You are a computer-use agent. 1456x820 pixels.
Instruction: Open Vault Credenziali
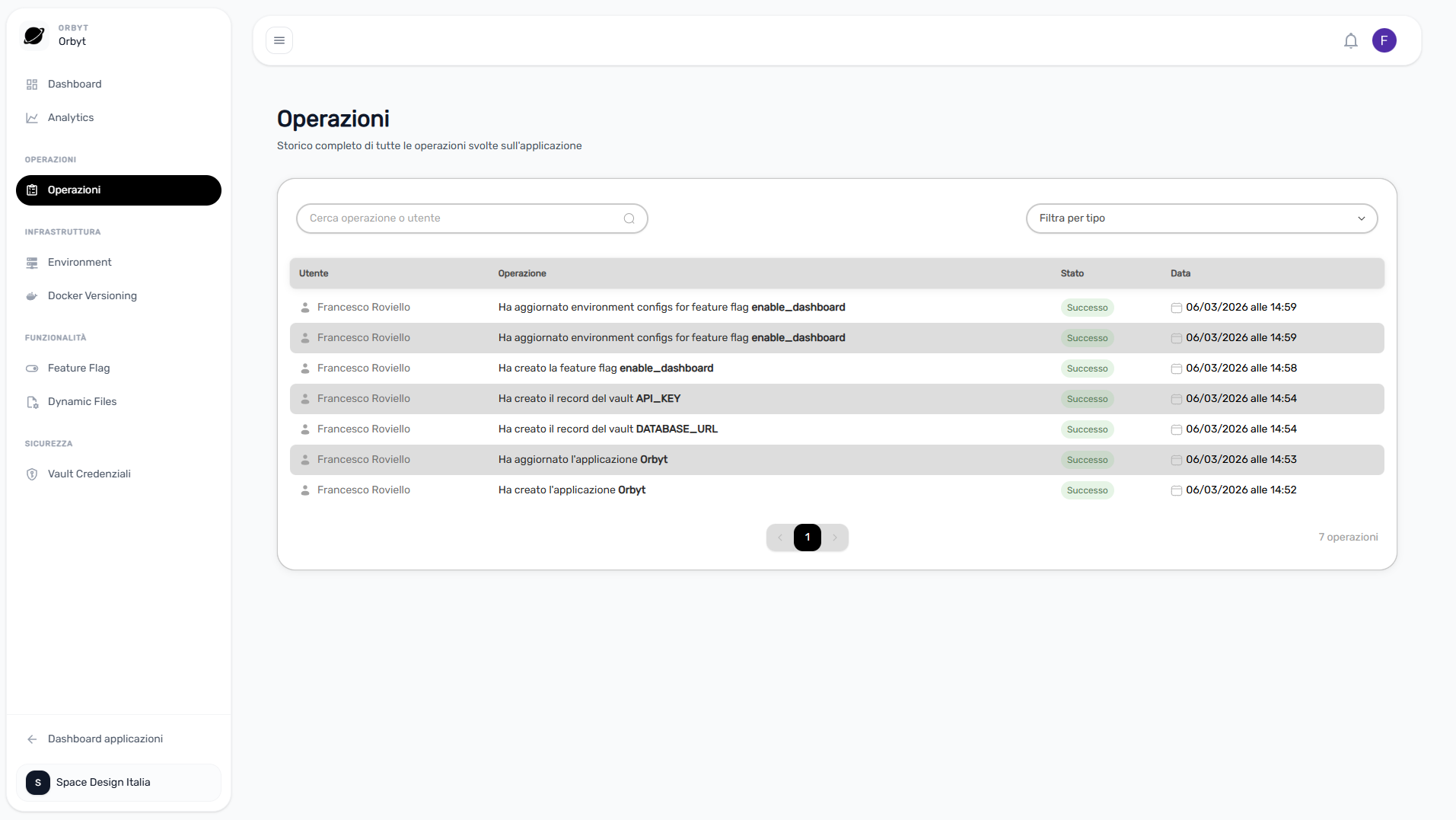[119, 474]
